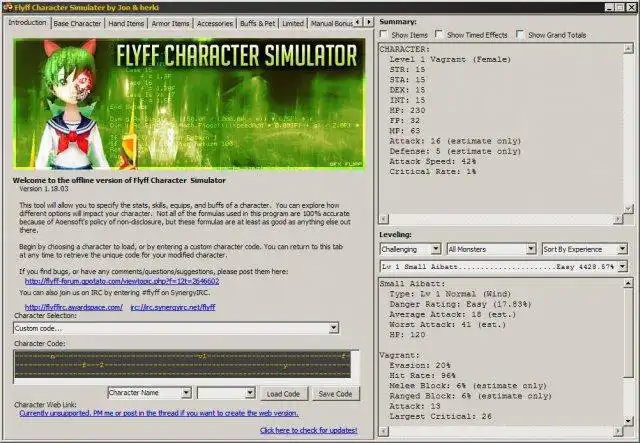640x443 pixels.
Task: Open the Sort By Experience dropdown
Action: 584,249
